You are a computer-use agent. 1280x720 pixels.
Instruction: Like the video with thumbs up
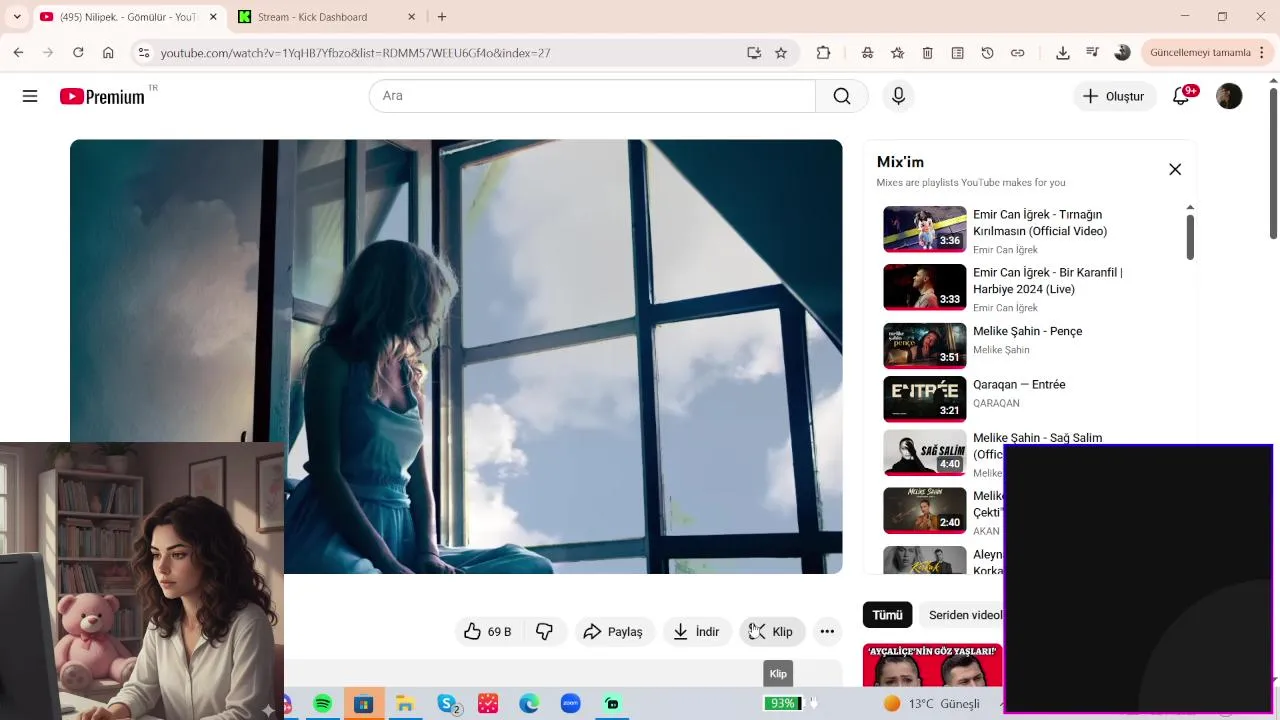pyautogui.click(x=488, y=631)
